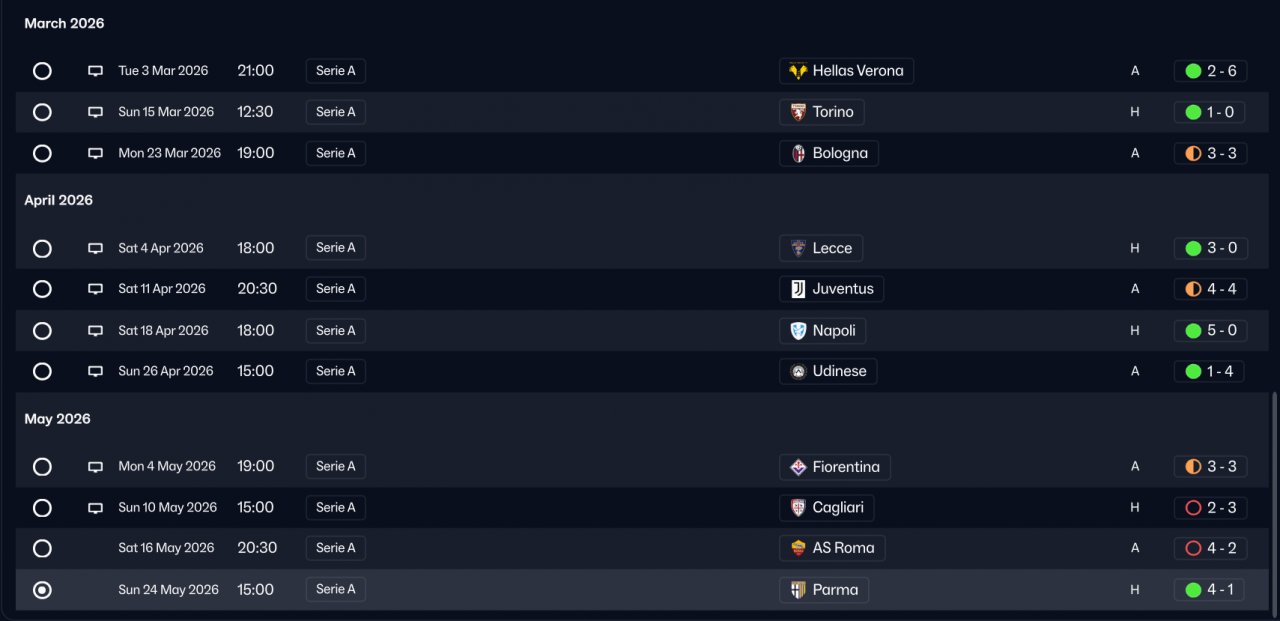Click the TV broadcast icon for Lecce match

pos(96,248)
